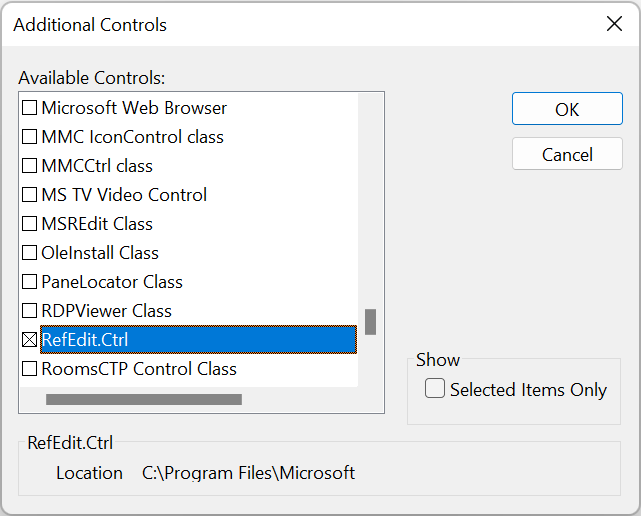Check the PaneLocator Class checkbox
This screenshot has width=641, height=516.
[x=29, y=282]
